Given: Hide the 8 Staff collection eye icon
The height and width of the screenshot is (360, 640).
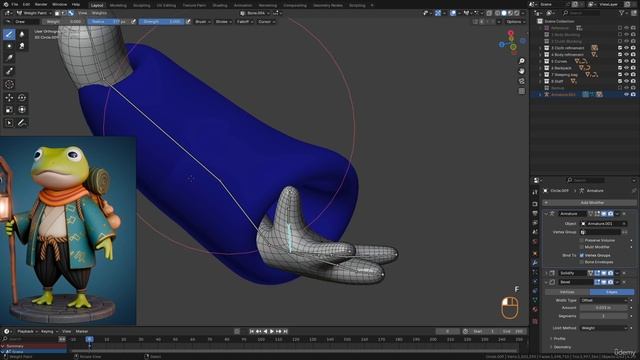Looking at the screenshot, I should coord(627,81).
